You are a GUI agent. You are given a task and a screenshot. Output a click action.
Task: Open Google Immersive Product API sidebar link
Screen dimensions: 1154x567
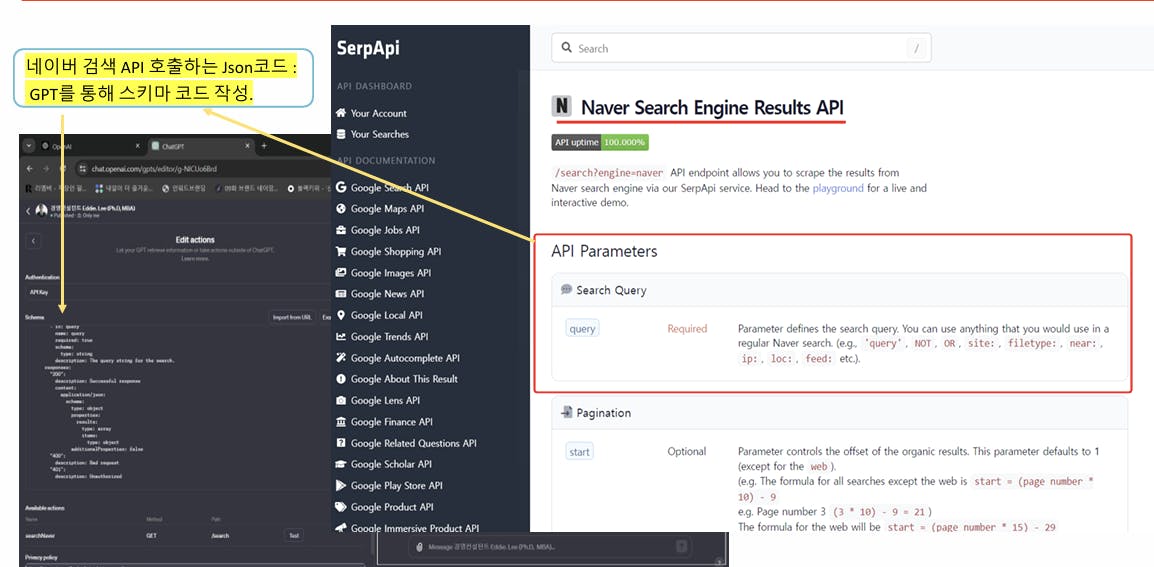click(x=415, y=527)
